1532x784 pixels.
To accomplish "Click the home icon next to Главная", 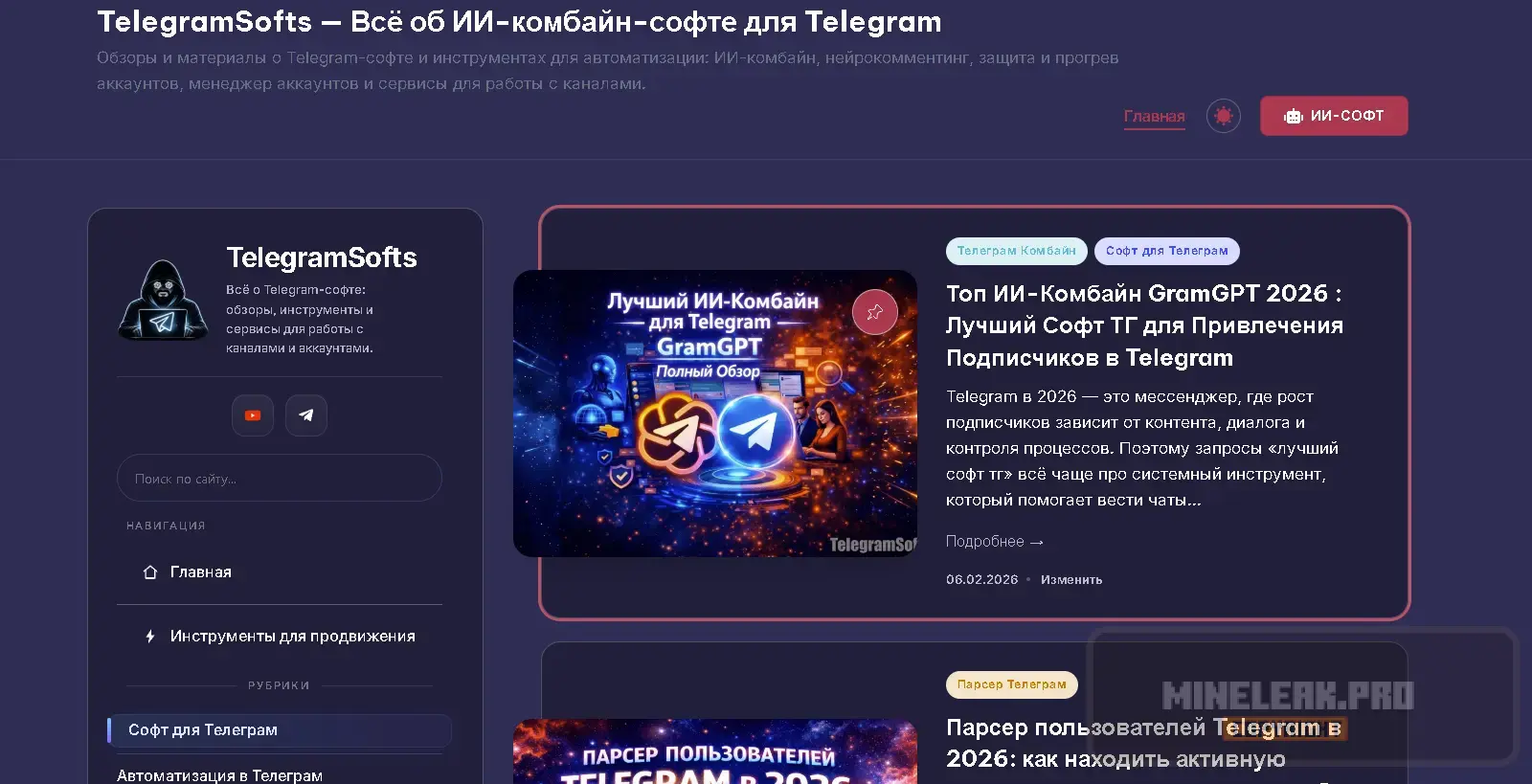I will [150, 572].
